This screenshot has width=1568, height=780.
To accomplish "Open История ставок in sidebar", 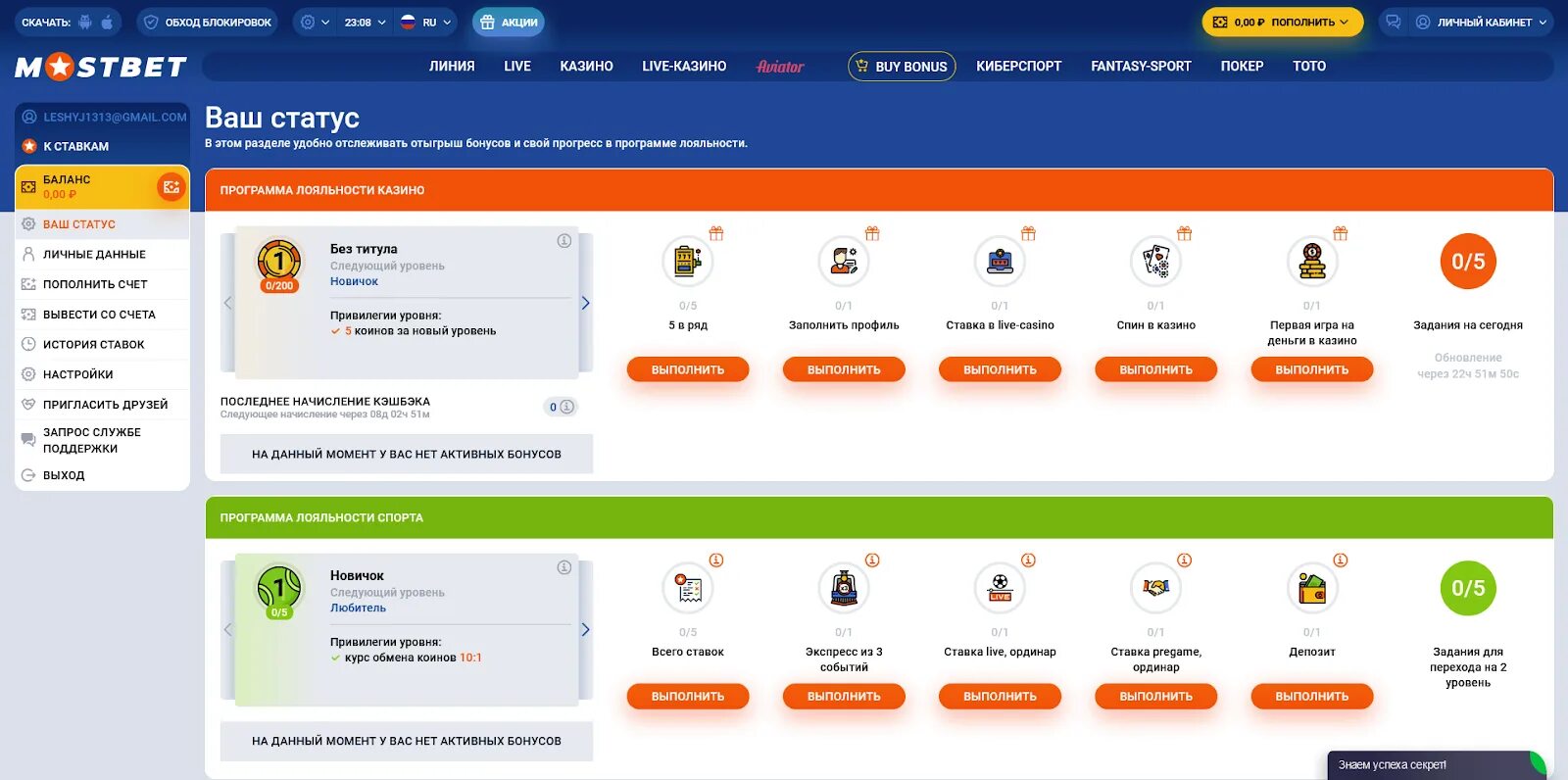I will tap(102, 344).
